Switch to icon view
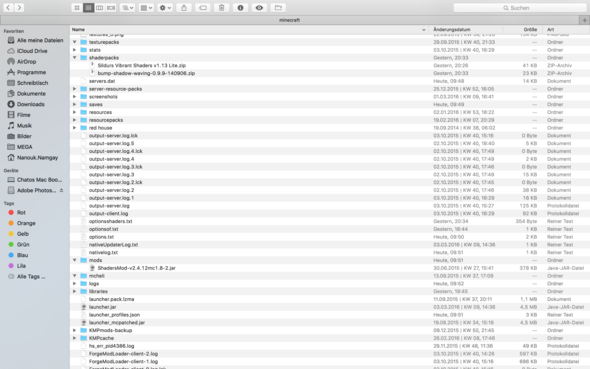The image size is (590, 369). 77,8
